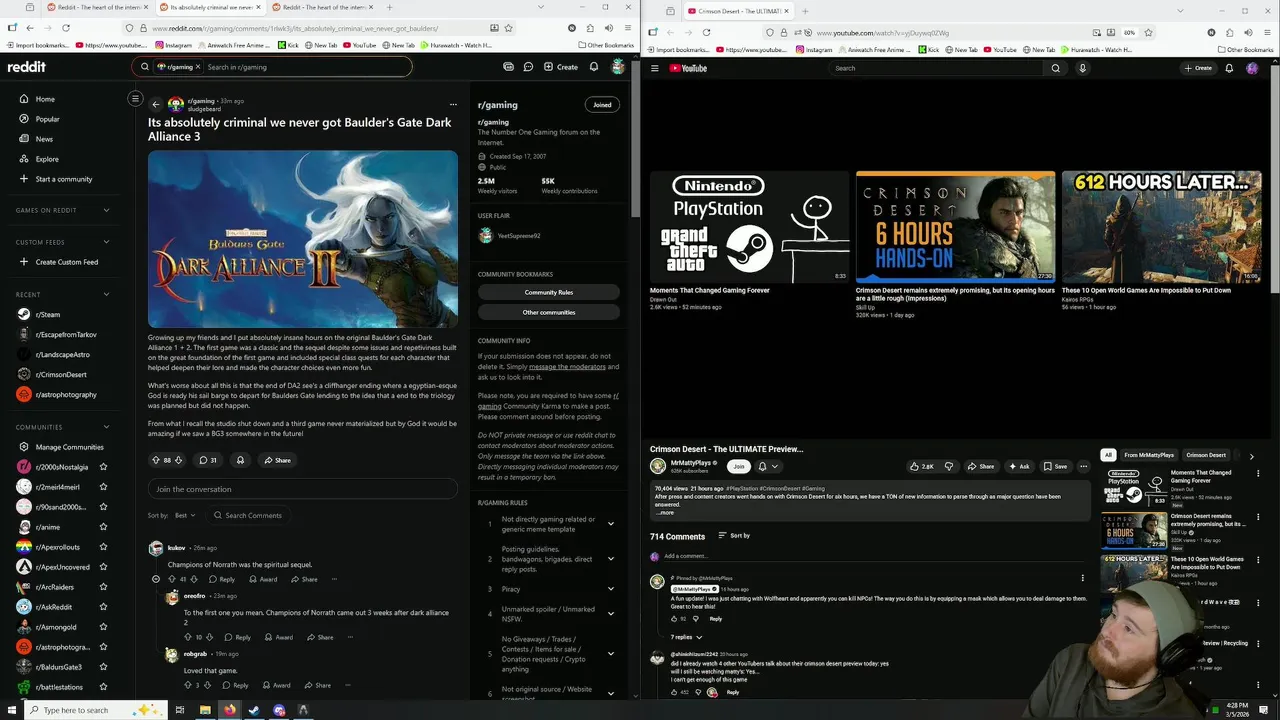Upvote kukov's comment
The width and height of the screenshot is (1280, 720).
171,579
